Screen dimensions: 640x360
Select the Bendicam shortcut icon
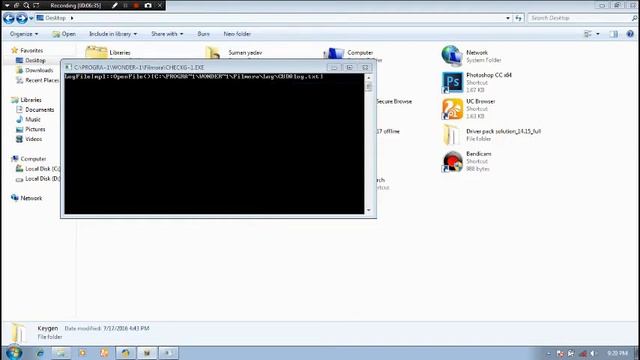[x=452, y=162]
